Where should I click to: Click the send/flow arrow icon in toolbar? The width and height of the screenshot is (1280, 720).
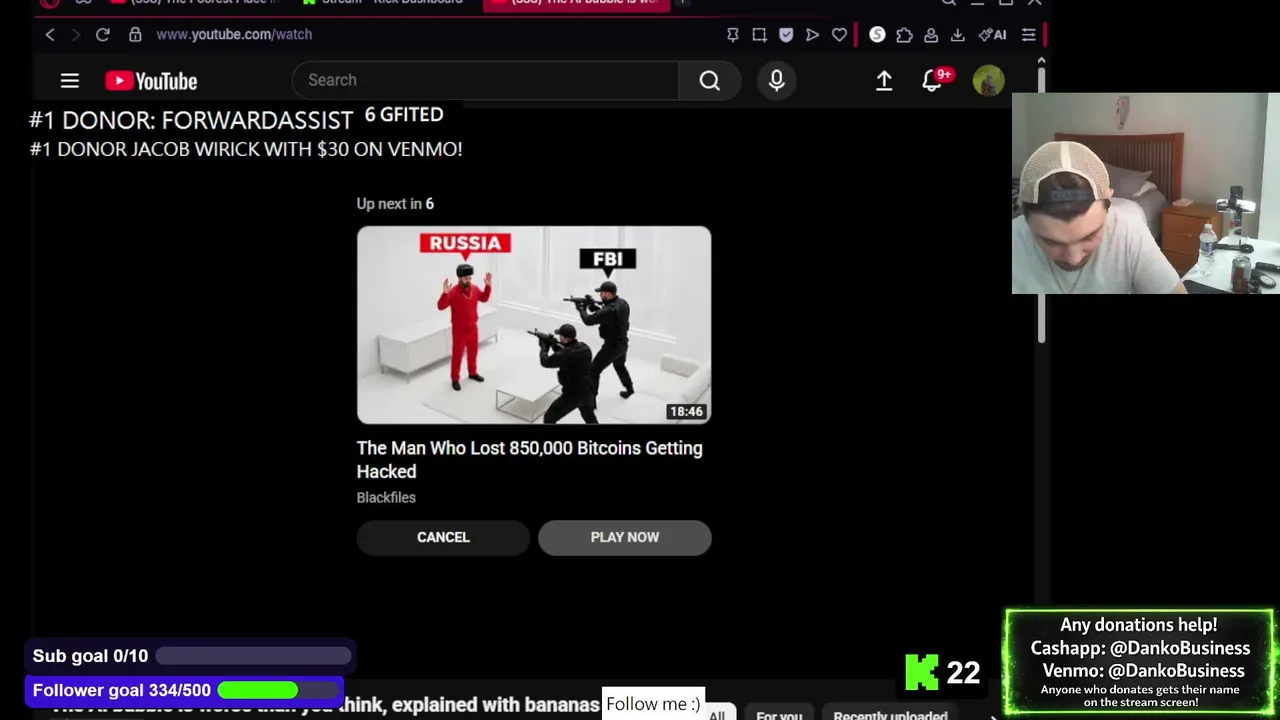click(812, 35)
